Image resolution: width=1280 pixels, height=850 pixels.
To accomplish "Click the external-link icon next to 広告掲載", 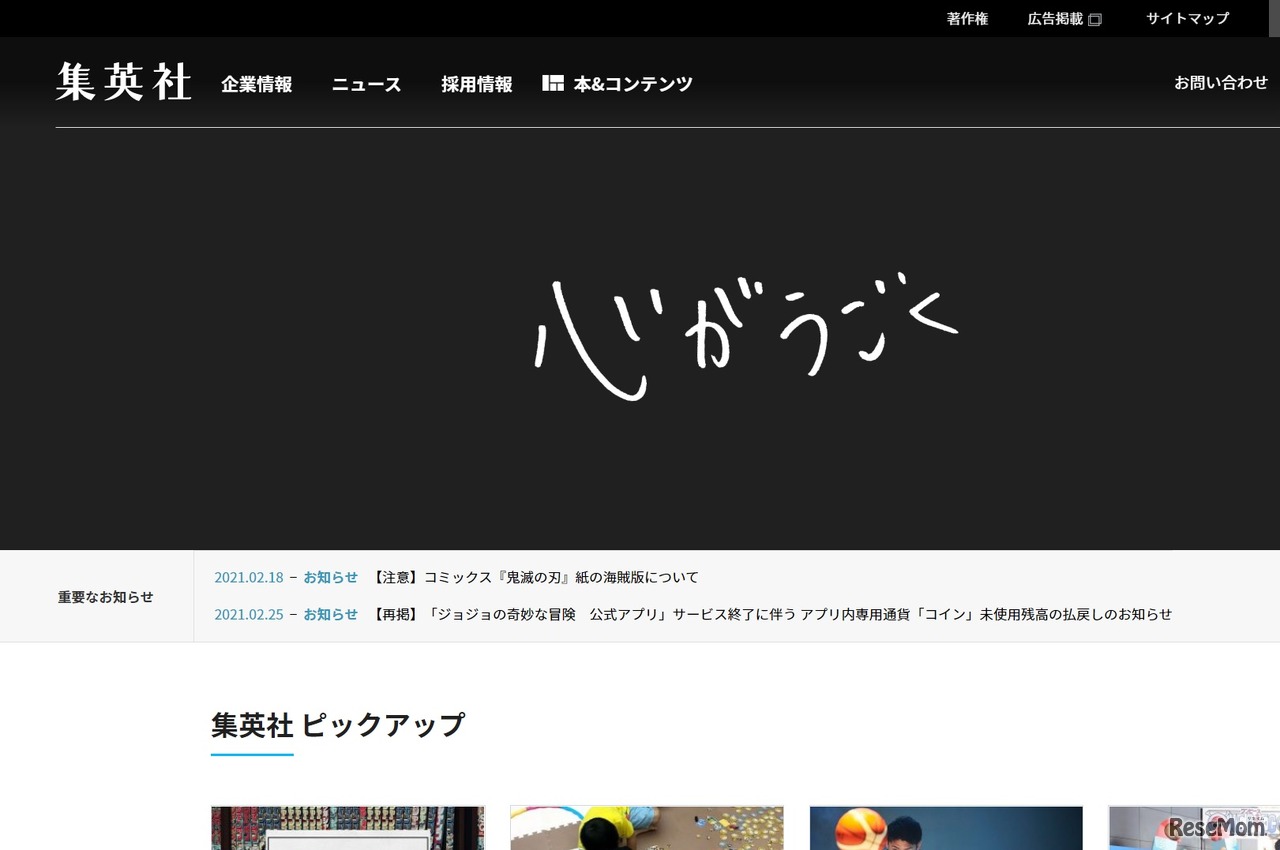I will tap(1097, 18).
